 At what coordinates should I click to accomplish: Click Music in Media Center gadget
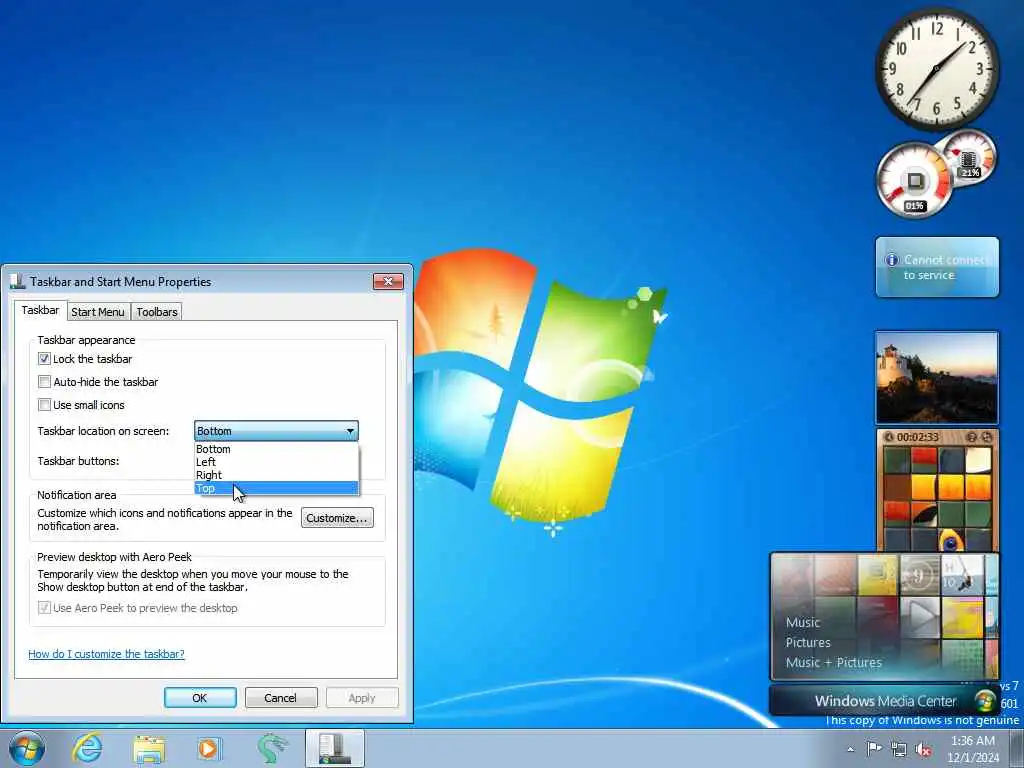pyautogui.click(x=803, y=622)
